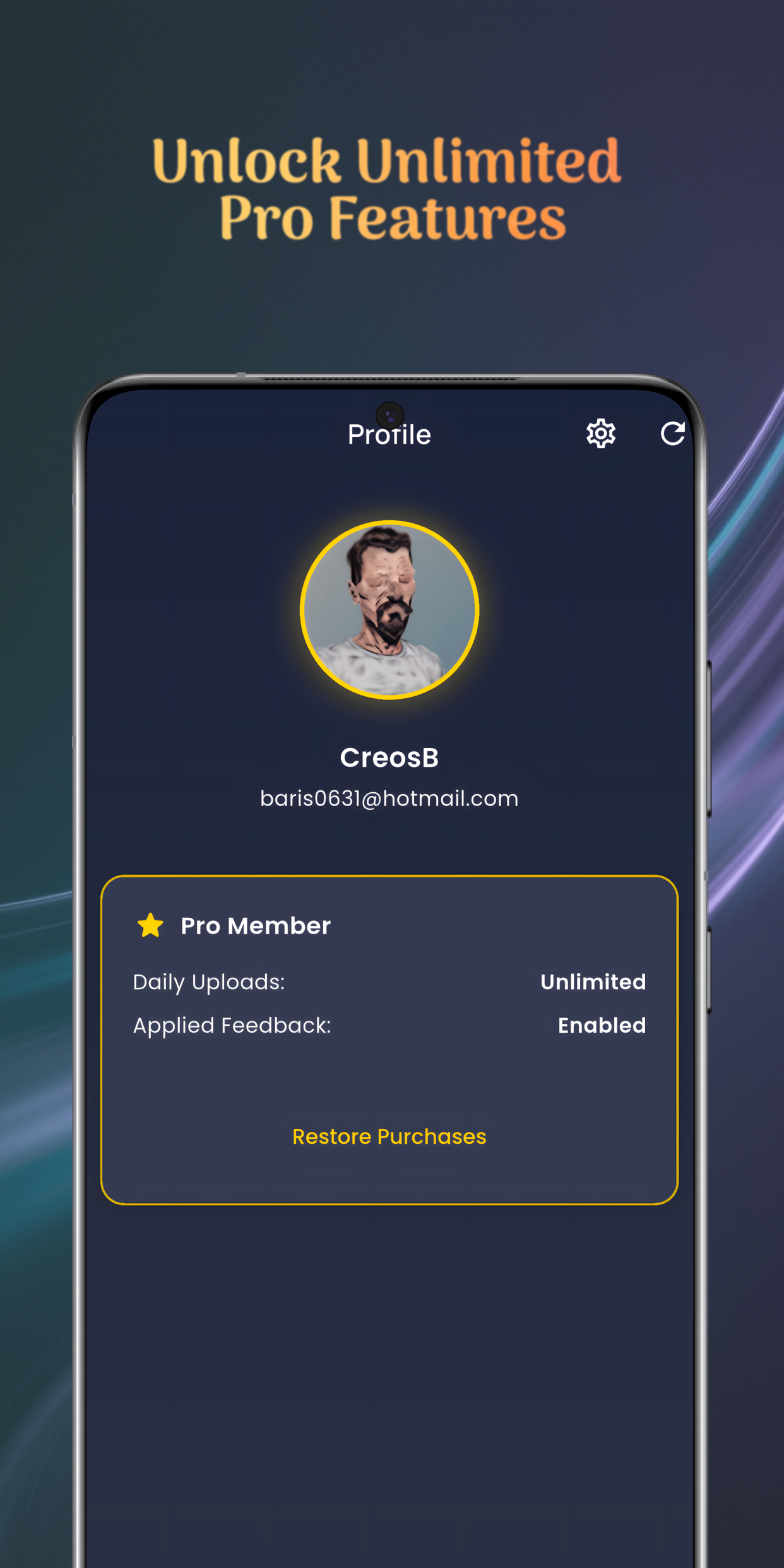The width and height of the screenshot is (784, 1568).
Task: Tap the speaker grille atop the phone
Action: pyautogui.click(x=389, y=379)
